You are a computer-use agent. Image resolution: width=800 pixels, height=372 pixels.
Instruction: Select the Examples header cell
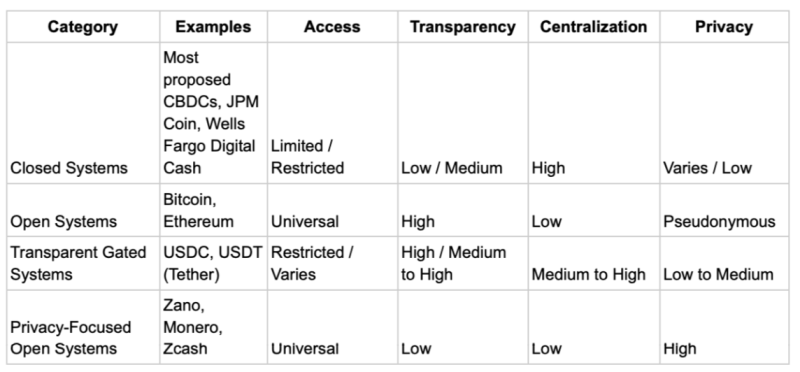(x=213, y=27)
